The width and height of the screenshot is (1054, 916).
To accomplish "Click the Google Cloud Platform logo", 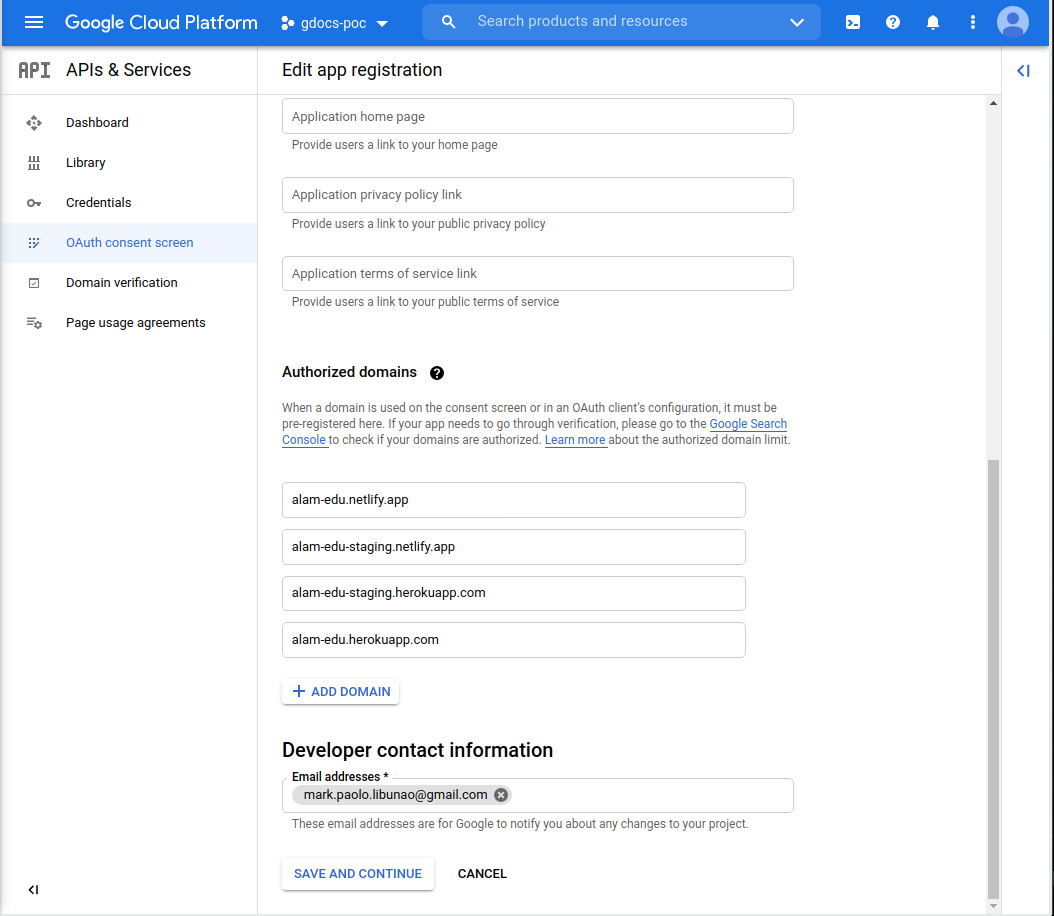I will (x=161, y=22).
